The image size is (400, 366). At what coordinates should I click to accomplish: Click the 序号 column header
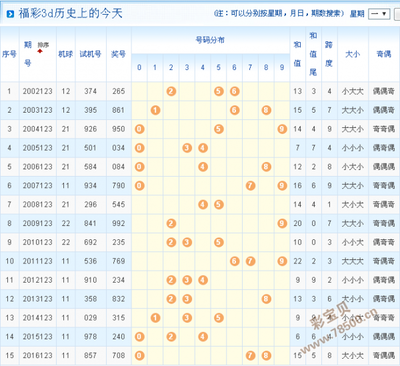9,54
